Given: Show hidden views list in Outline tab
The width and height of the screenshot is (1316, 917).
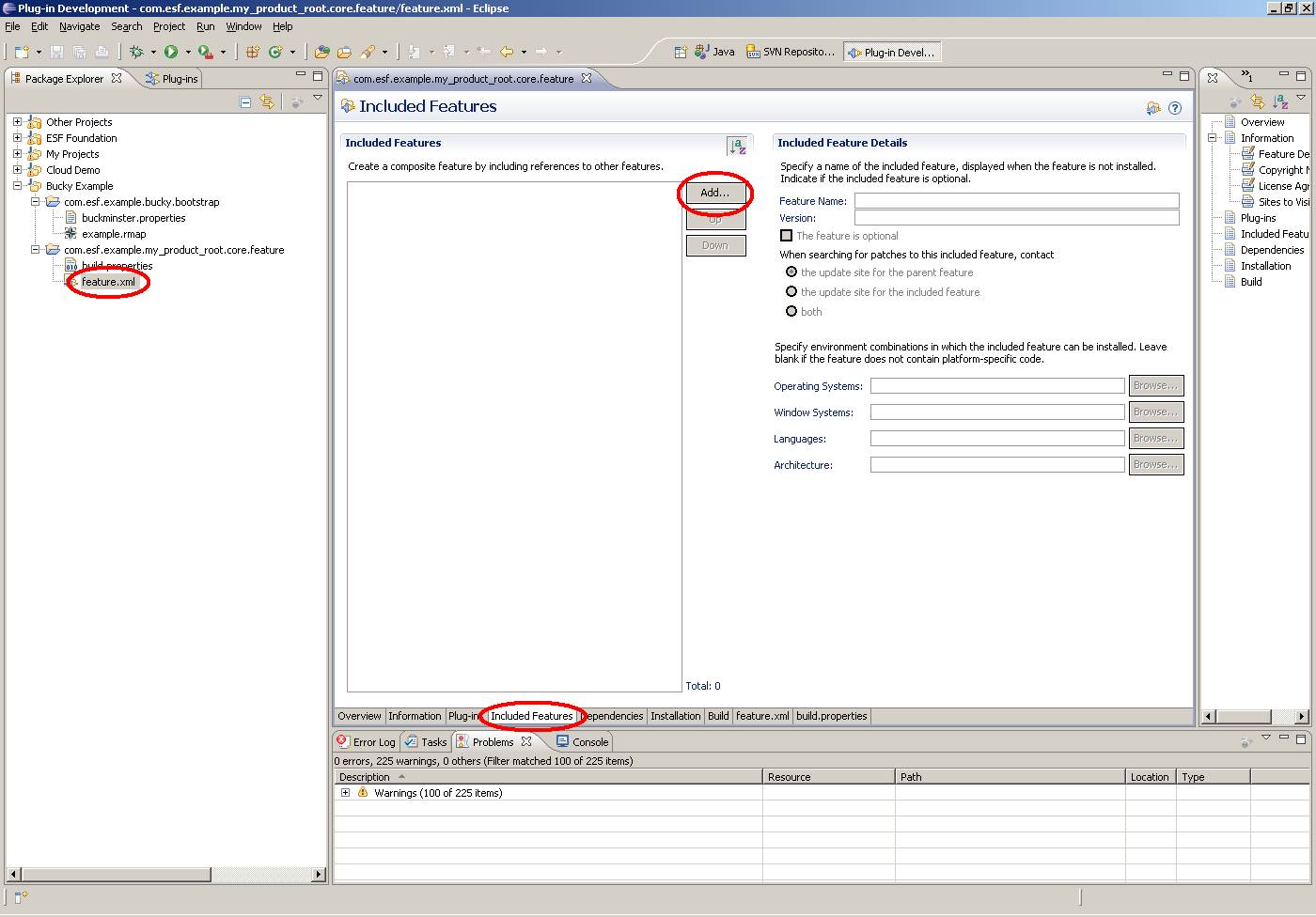Looking at the screenshot, I should click(1246, 75).
